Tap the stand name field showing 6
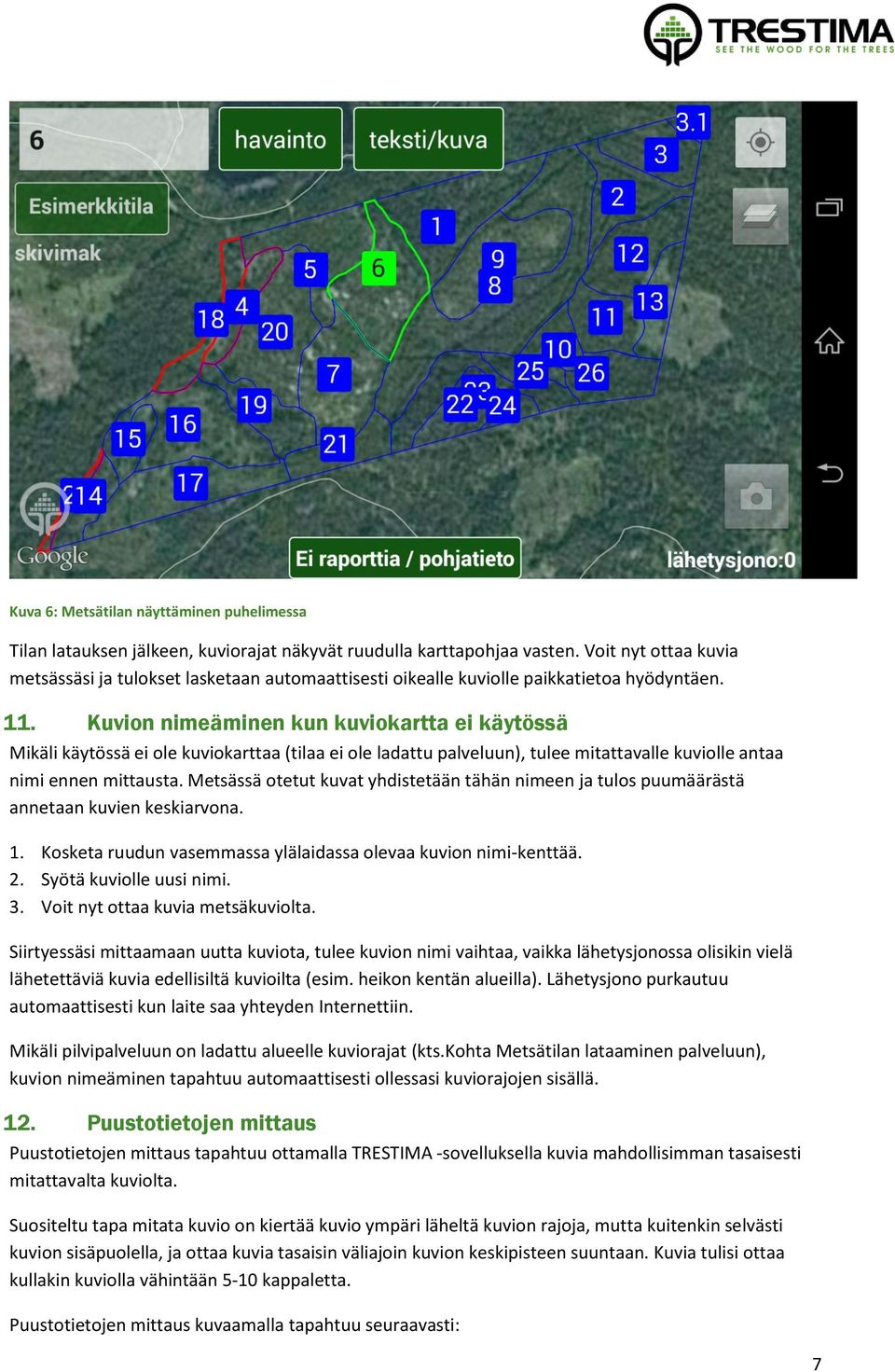The height and width of the screenshot is (1372, 895). tap(114, 139)
